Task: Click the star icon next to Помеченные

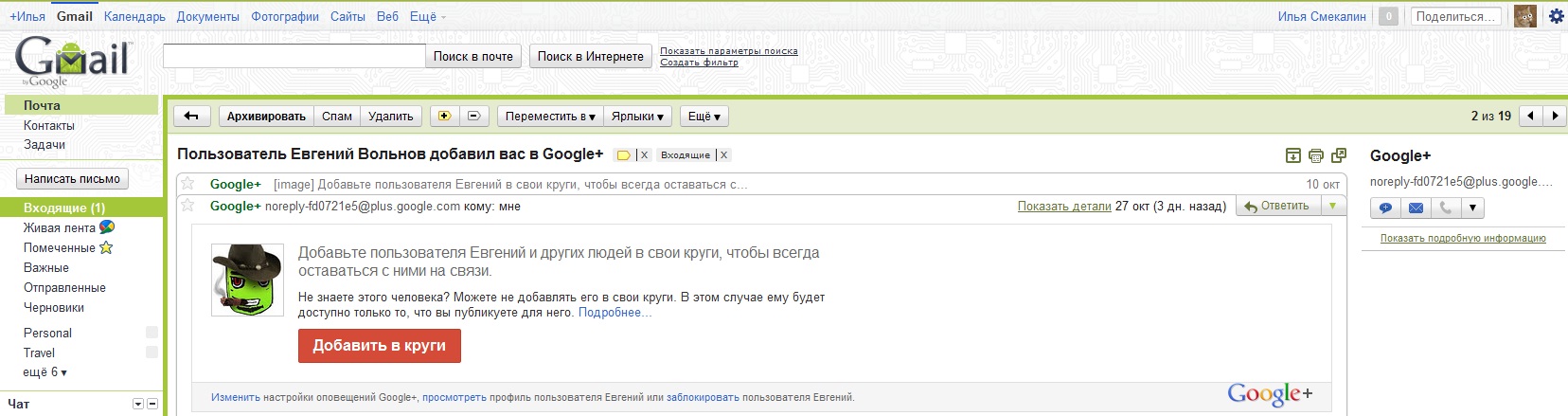Action: (106, 247)
